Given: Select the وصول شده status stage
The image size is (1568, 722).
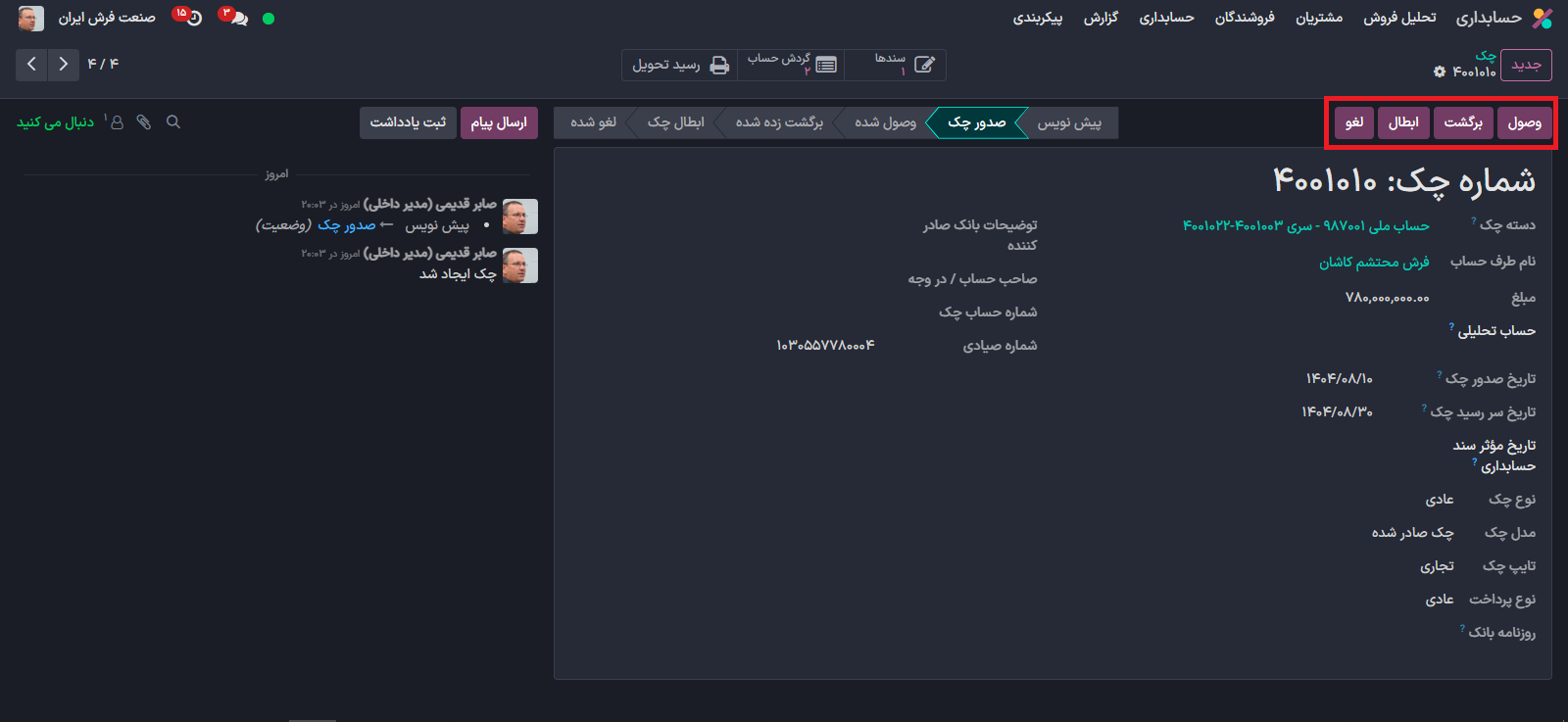Looking at the screenshot, I should point(885,122).
